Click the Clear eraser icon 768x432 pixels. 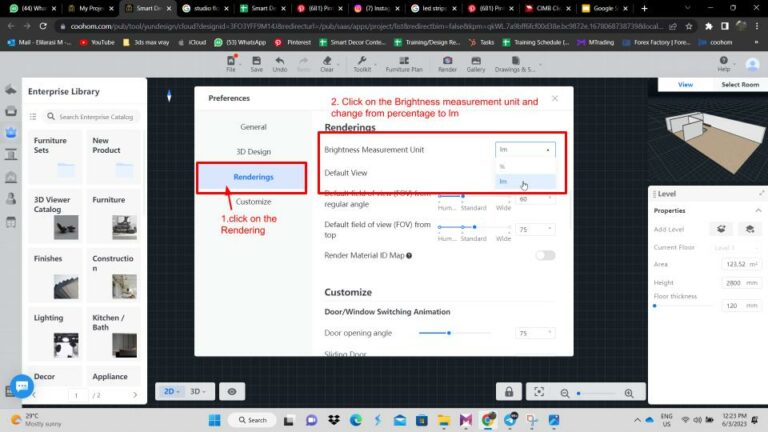point(327,64)
